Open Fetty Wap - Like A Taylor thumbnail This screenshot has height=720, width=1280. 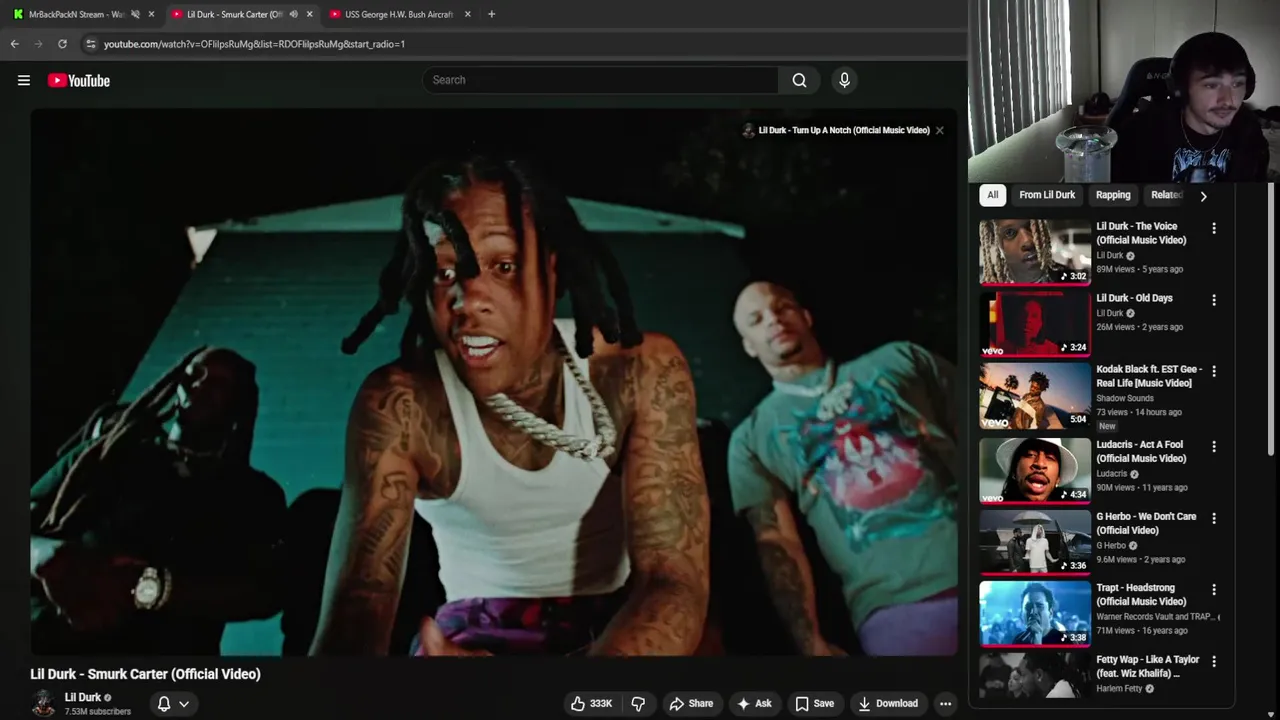pos(1035,676)
